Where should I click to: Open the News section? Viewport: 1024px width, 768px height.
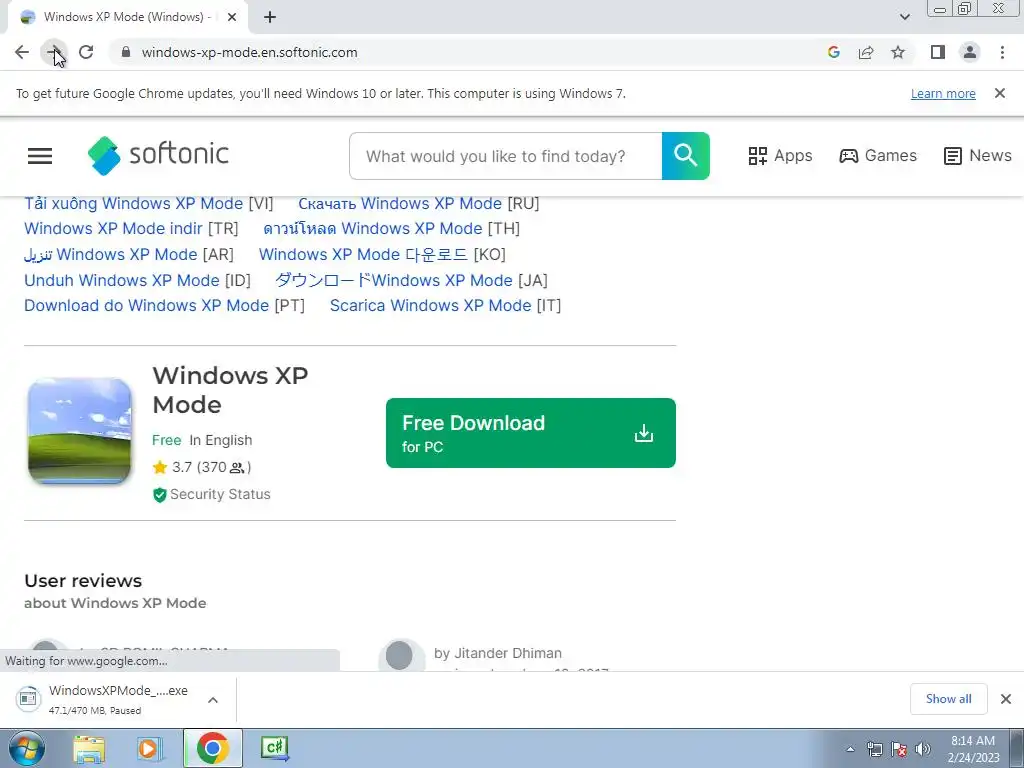(978, 155)
